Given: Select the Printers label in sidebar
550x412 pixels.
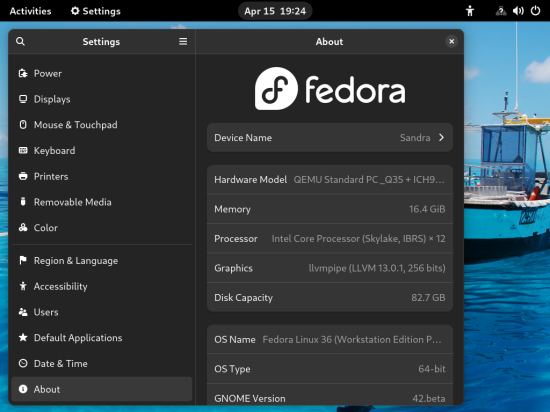Looking at the screenshot, I should (x=51, y=176).
